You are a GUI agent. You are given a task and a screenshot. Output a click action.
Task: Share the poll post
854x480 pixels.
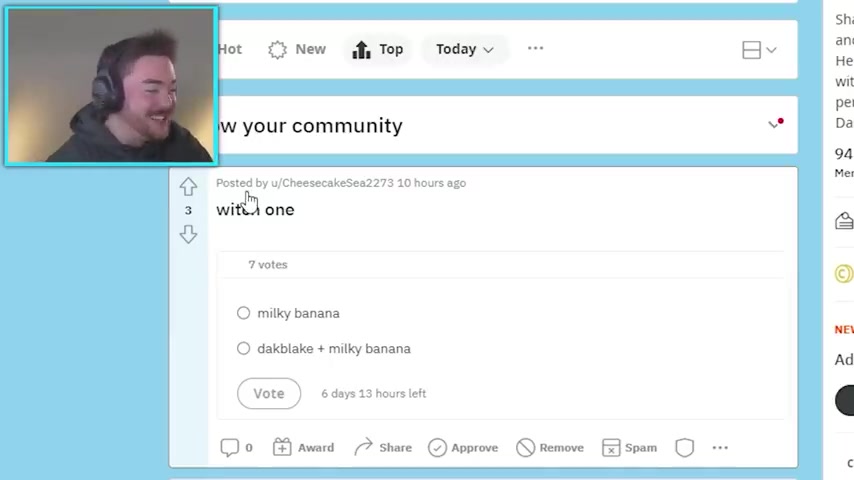click(x=383, y=447)
